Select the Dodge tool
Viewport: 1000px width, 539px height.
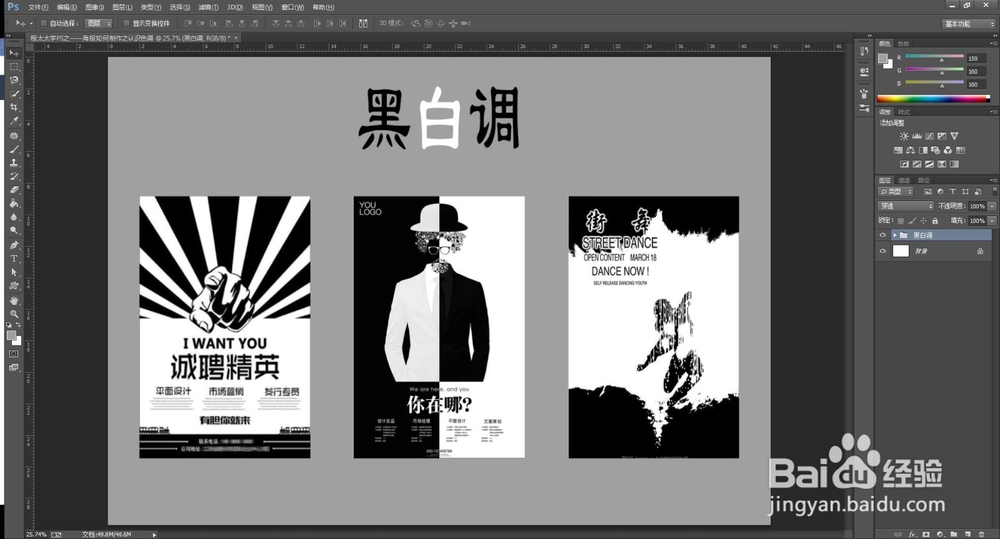[14, 230]
